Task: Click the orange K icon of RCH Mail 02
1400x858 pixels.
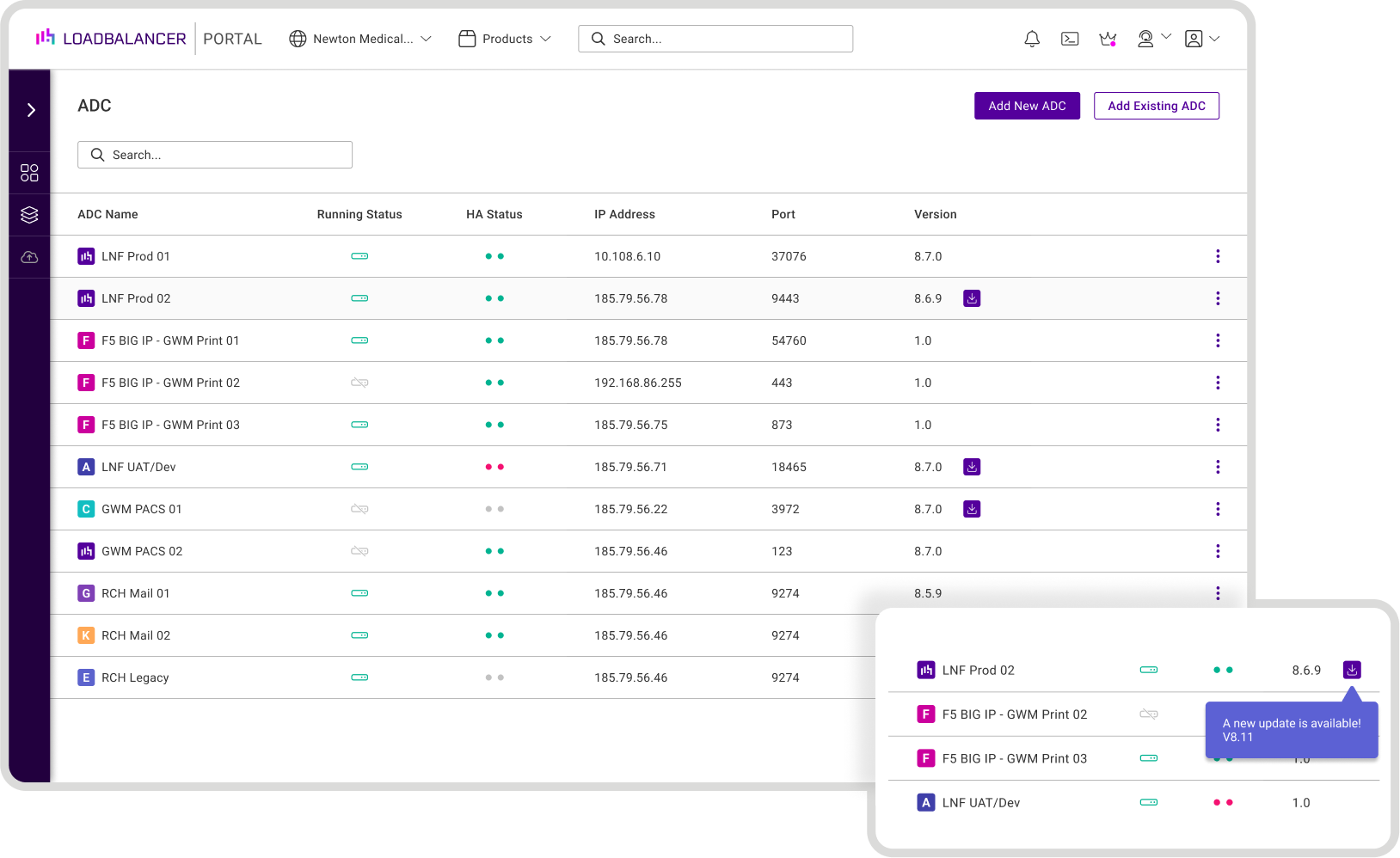Action: [86, 635]
